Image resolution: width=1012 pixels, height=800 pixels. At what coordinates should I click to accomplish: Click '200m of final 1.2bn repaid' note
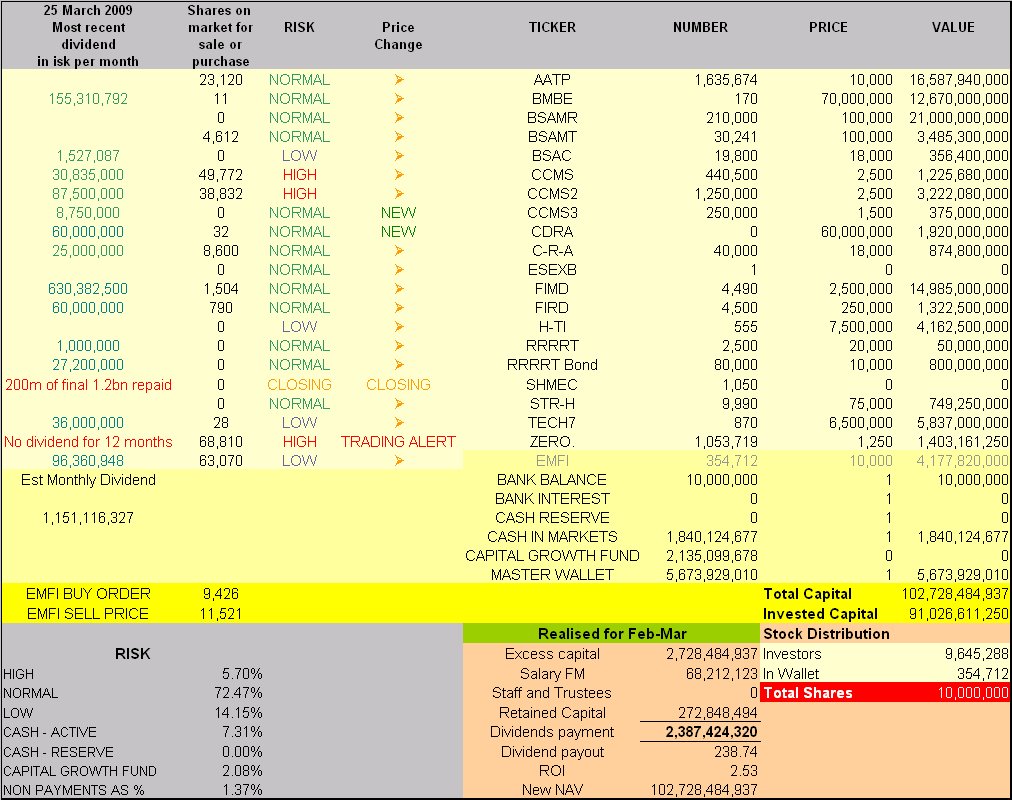pos(88,385)
